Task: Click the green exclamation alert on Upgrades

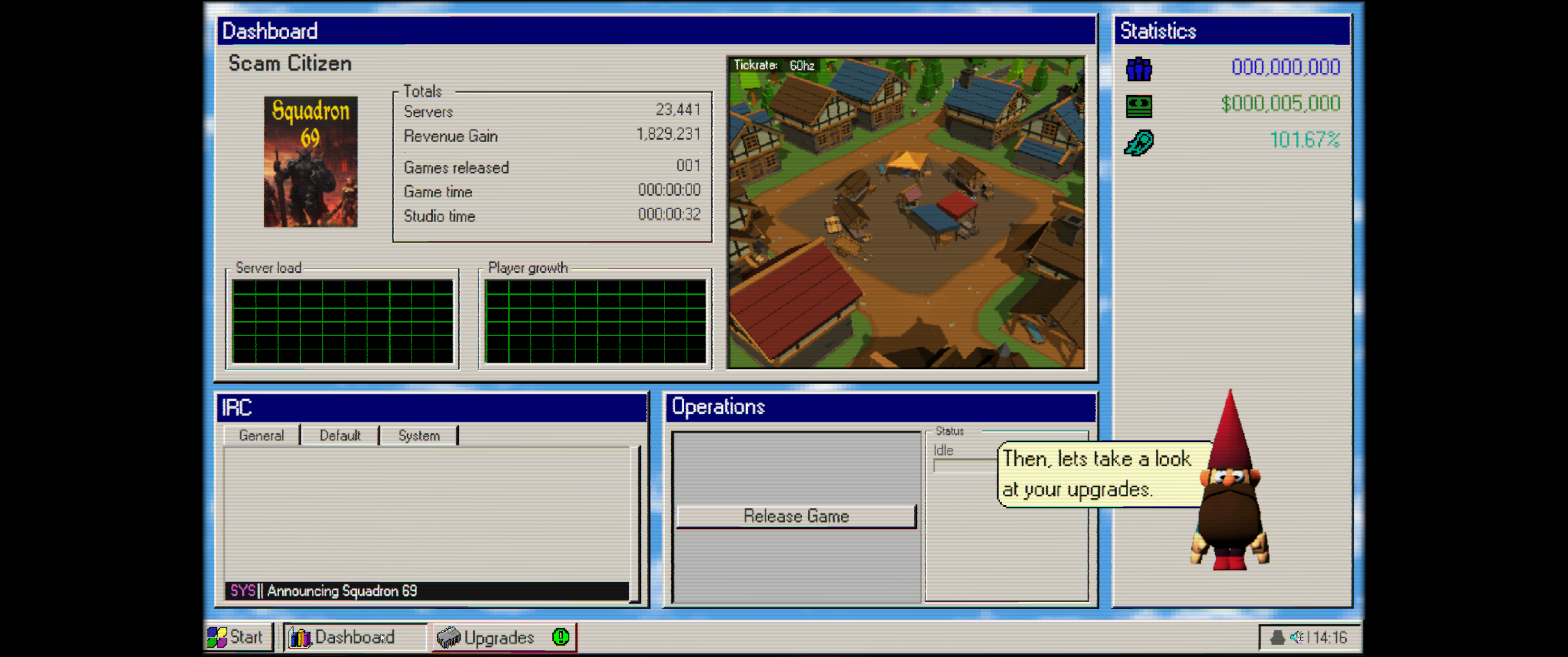Action: 560,637
